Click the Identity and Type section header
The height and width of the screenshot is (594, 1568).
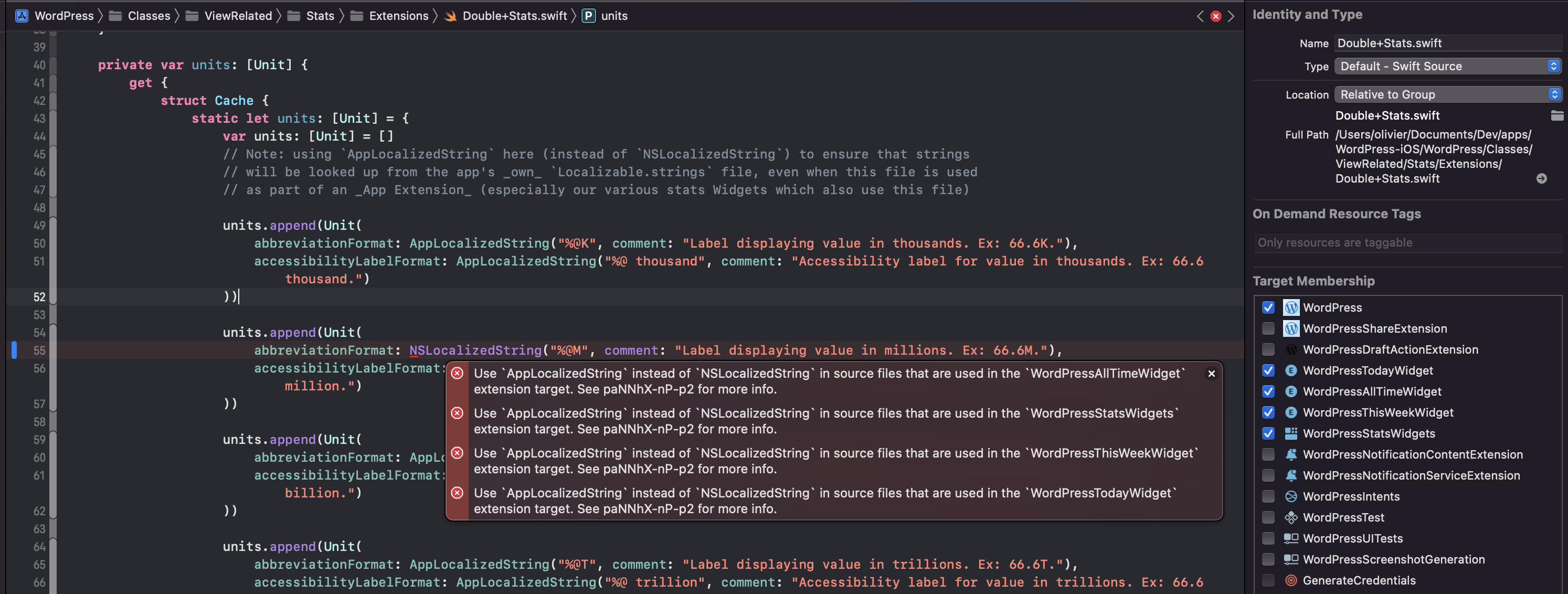pyautogui.click(x=1308, y=15)
